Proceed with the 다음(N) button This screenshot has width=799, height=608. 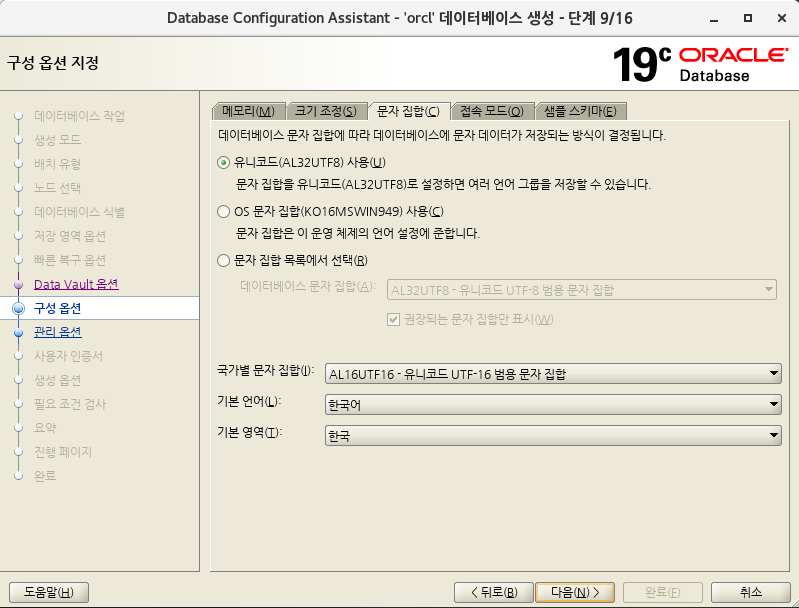tap(575, 592)
